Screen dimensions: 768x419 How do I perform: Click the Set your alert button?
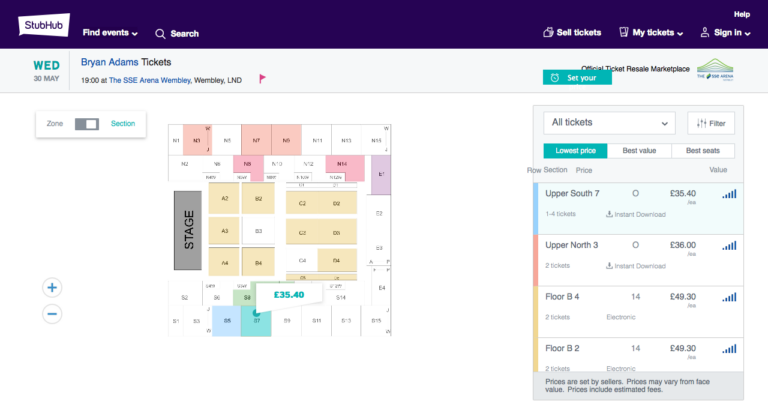tap(577, 78)
